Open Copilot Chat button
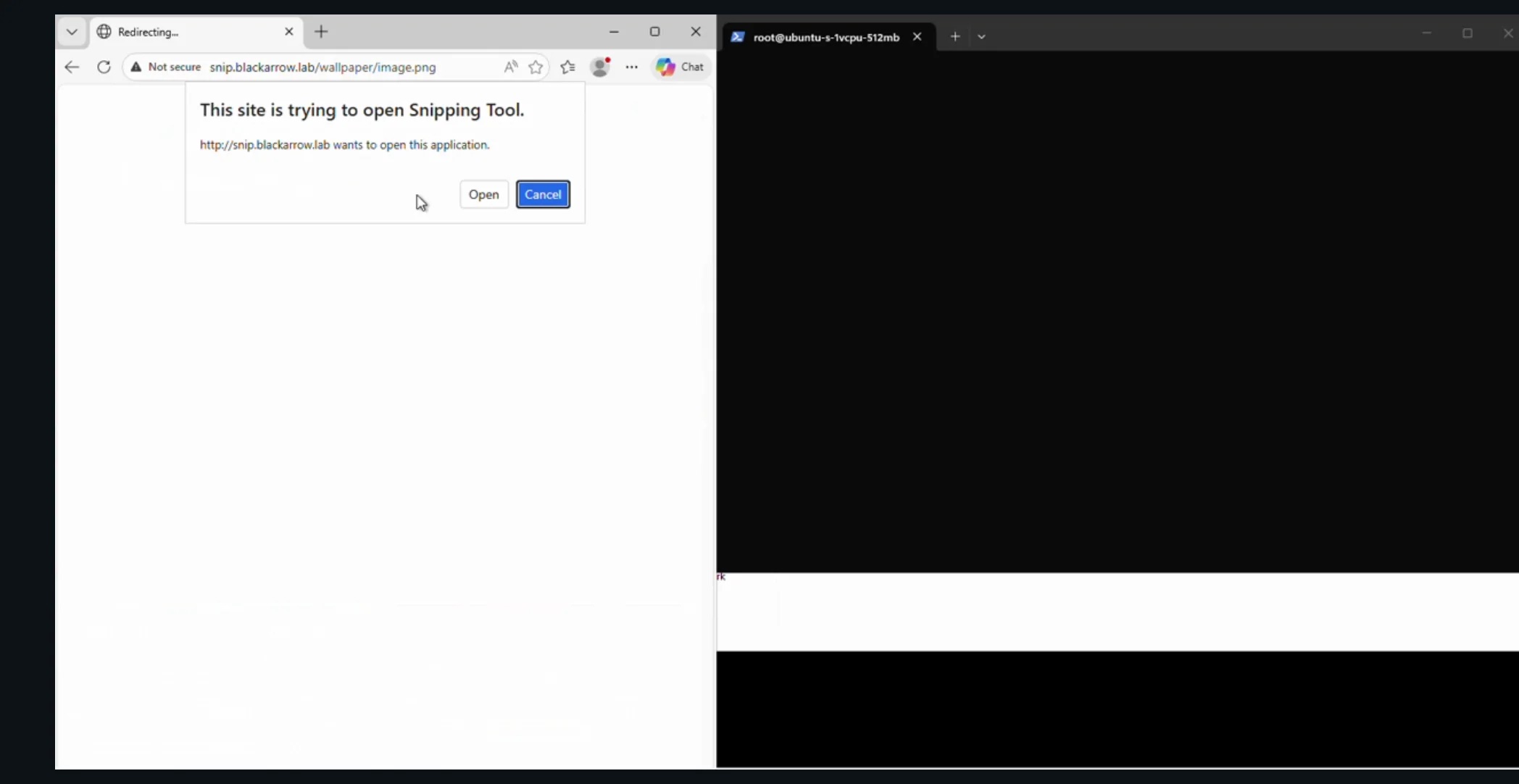 click(680, 67)
